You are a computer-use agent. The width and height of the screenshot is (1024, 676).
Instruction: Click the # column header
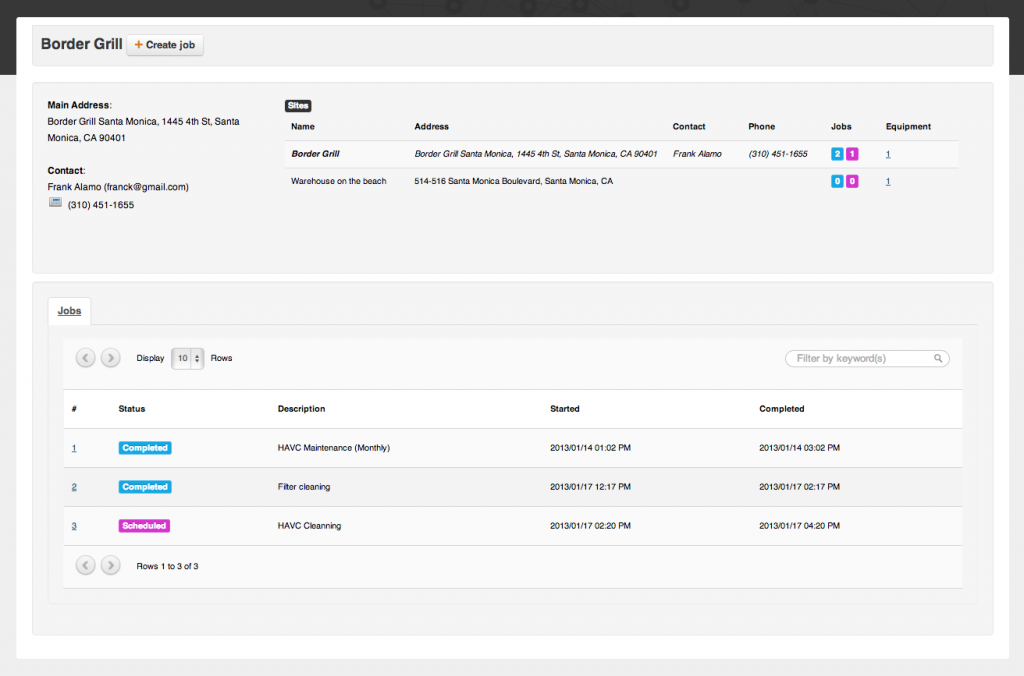pos(74,409)
